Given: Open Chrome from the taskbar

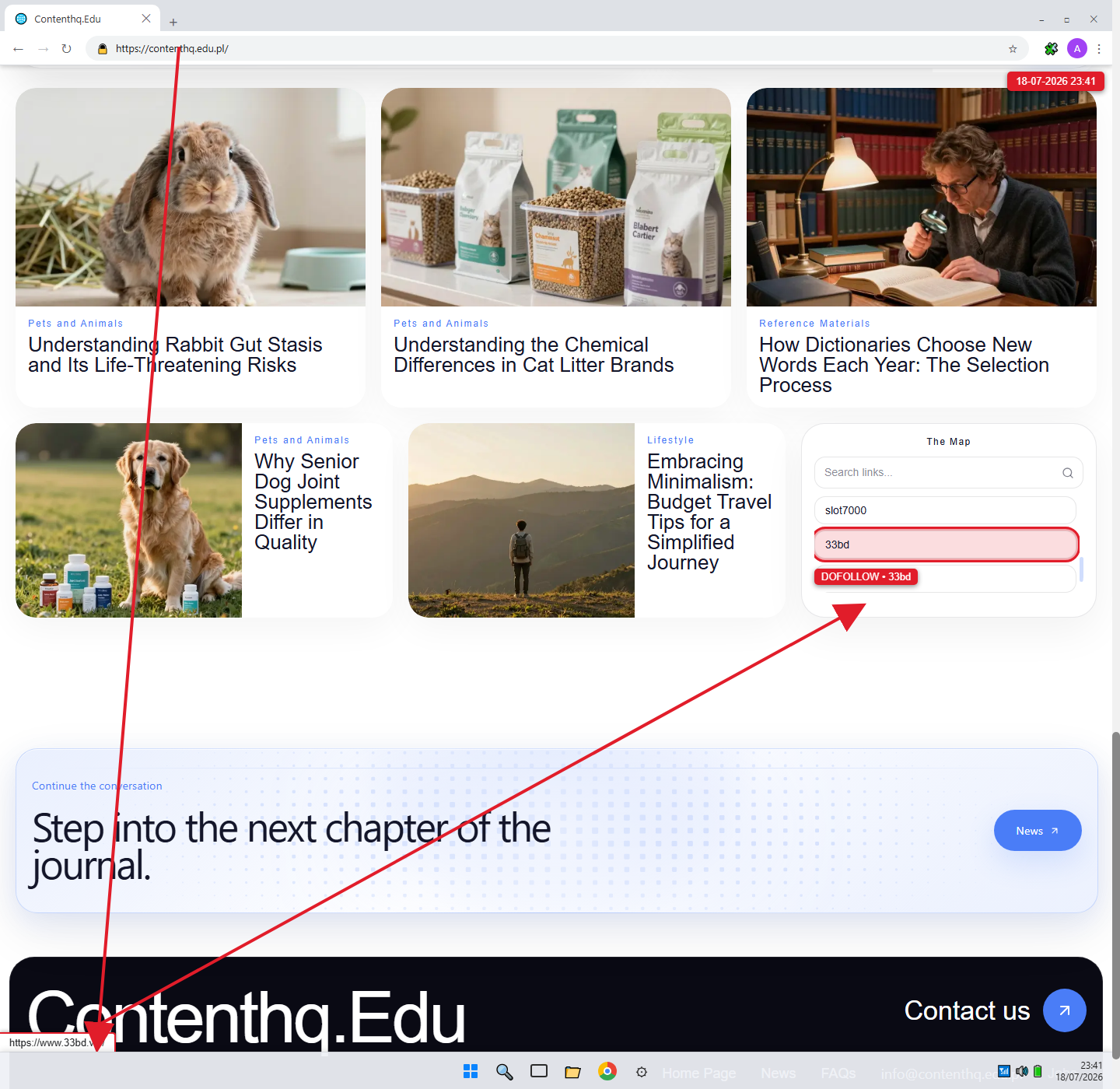Looking at the screenshot, I should 607,1071.
